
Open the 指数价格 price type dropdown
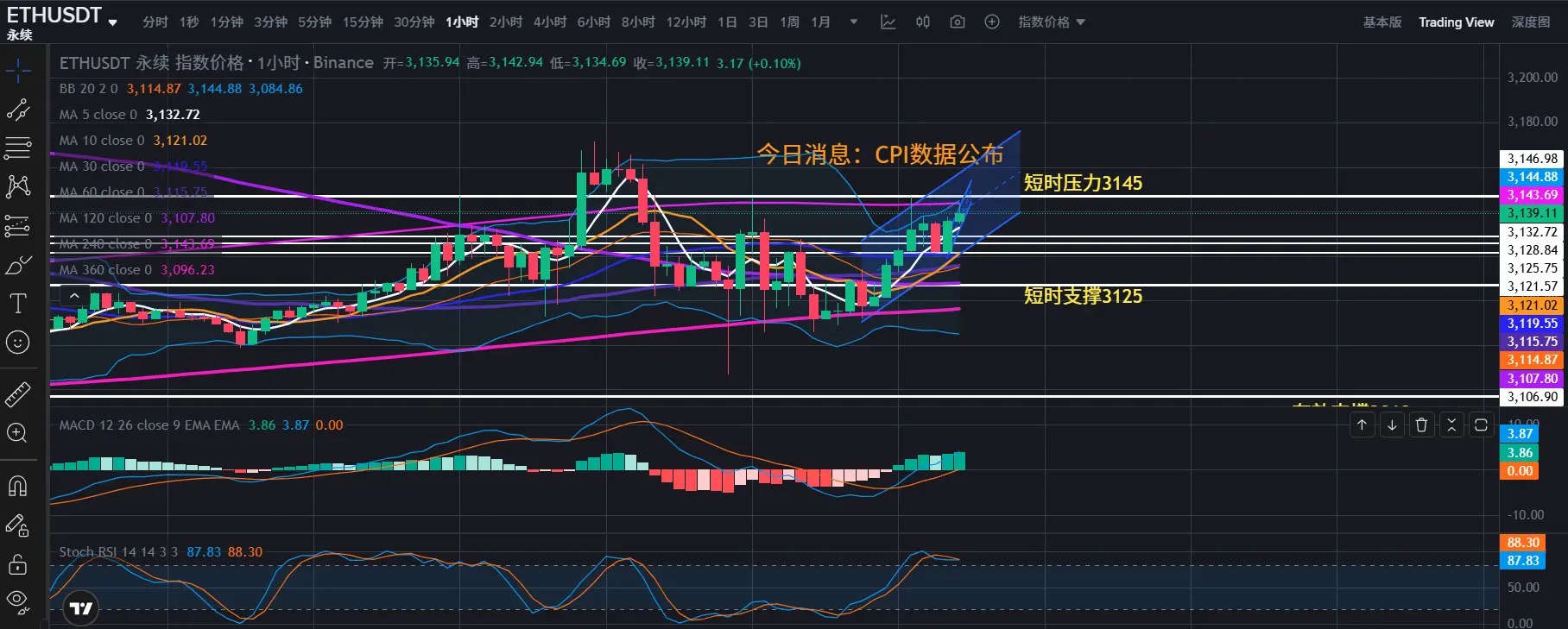[x=1052, y=22]
